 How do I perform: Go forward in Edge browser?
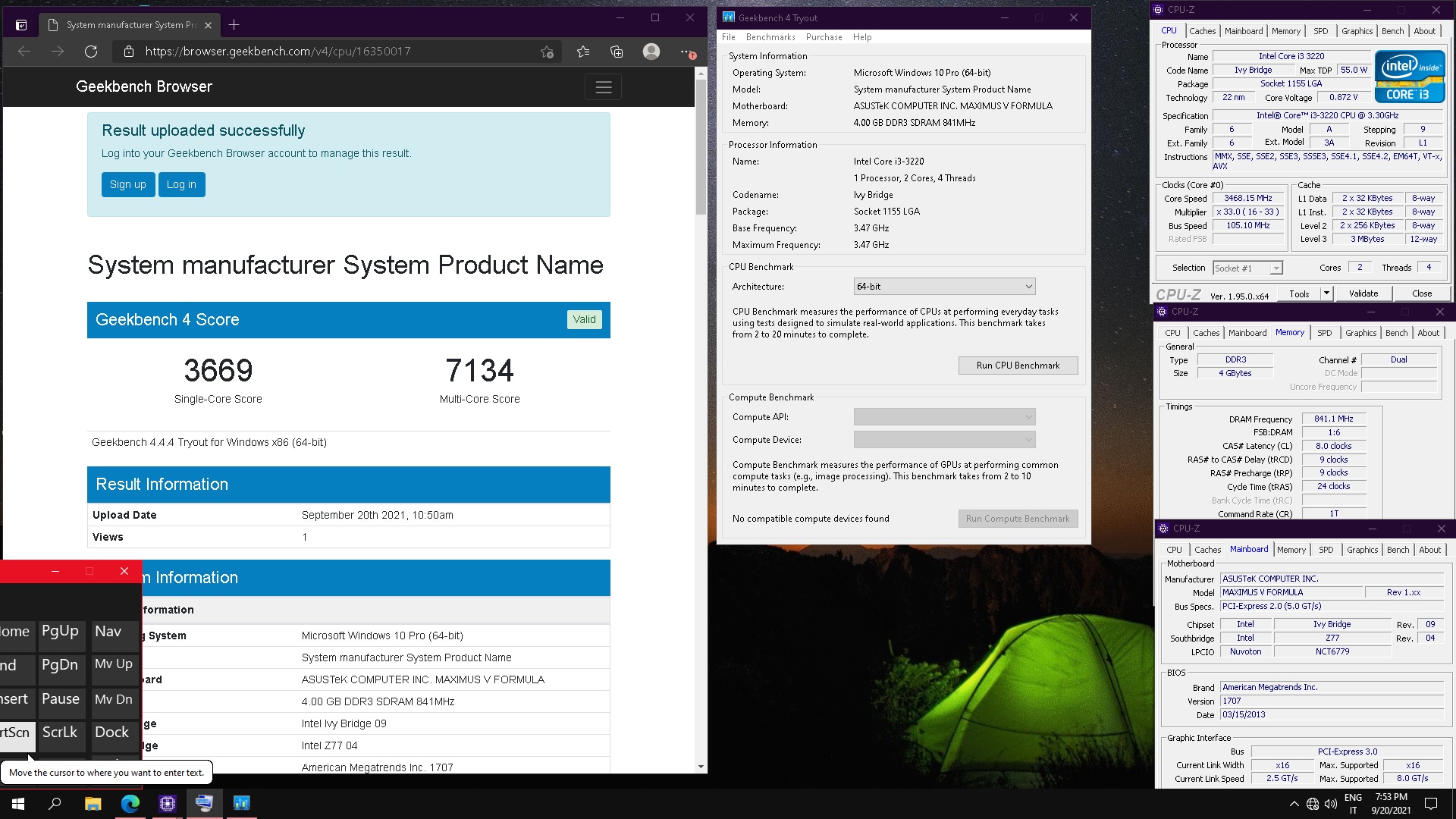(58, 52)
